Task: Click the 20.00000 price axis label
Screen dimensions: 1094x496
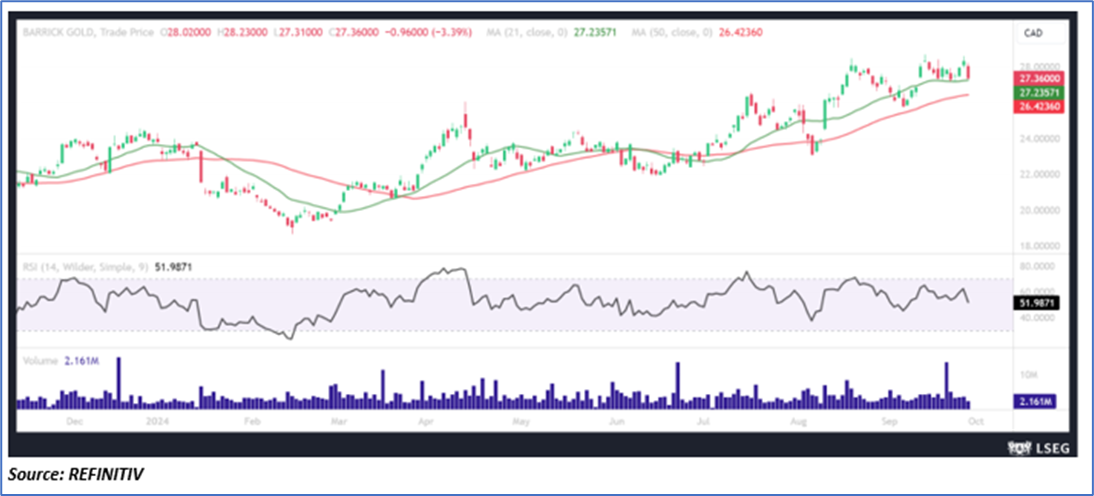Action: [1040, 210]
